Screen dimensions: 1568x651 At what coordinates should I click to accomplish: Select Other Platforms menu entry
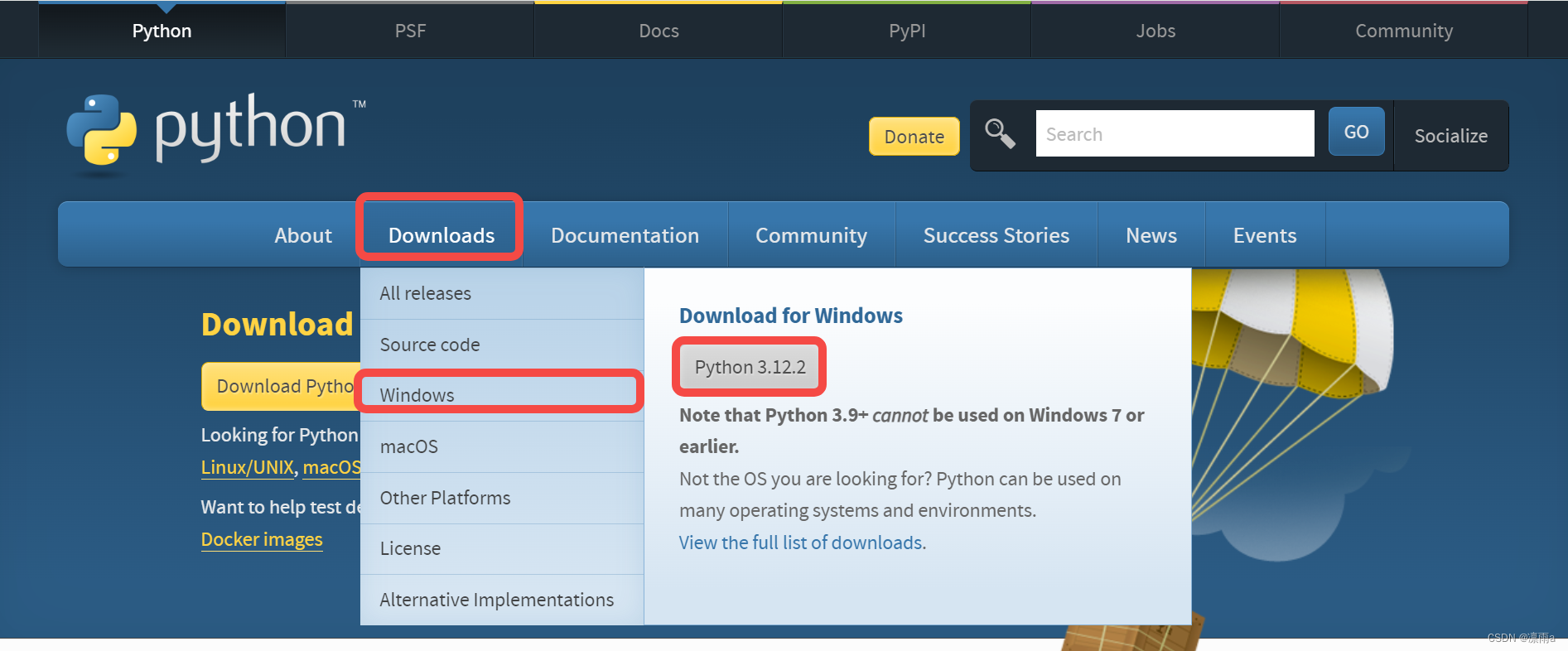502,498
